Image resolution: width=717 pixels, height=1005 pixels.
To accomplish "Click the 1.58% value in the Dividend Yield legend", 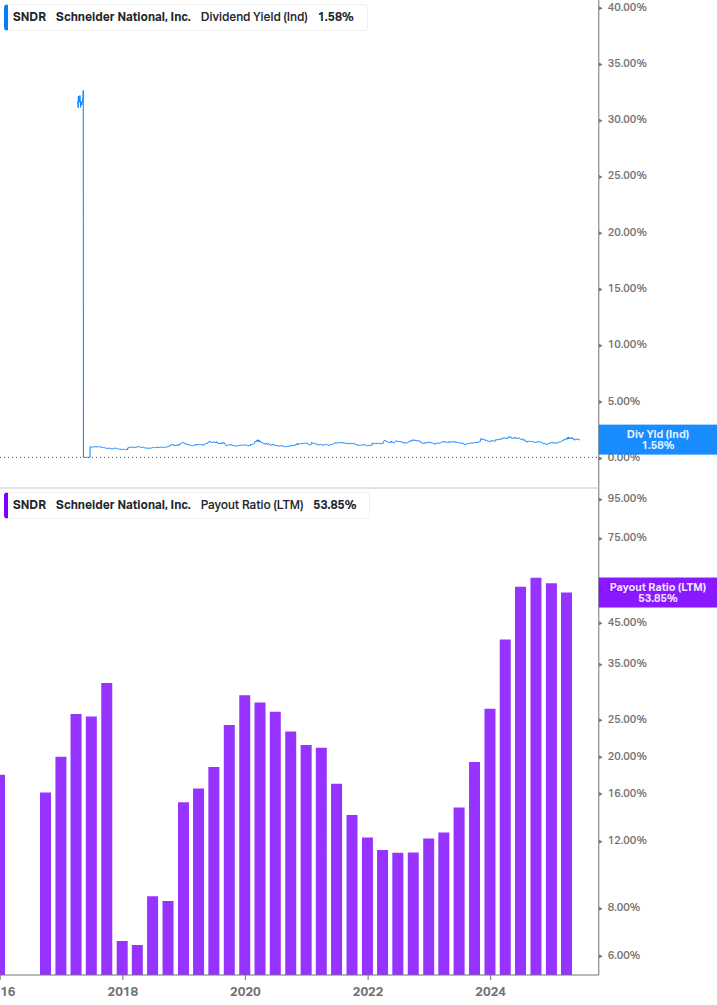I will pyautogui.click(x=336, y=17).
